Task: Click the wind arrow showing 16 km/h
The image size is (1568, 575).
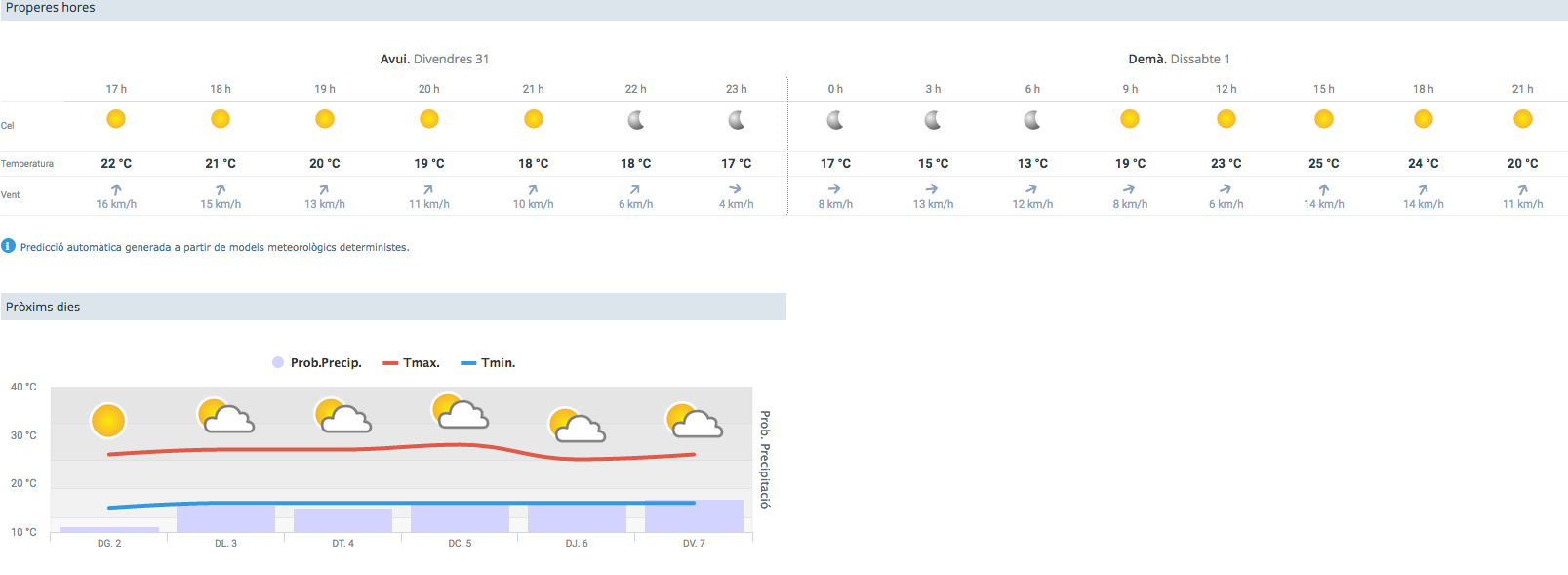Action: pos(116,190)
